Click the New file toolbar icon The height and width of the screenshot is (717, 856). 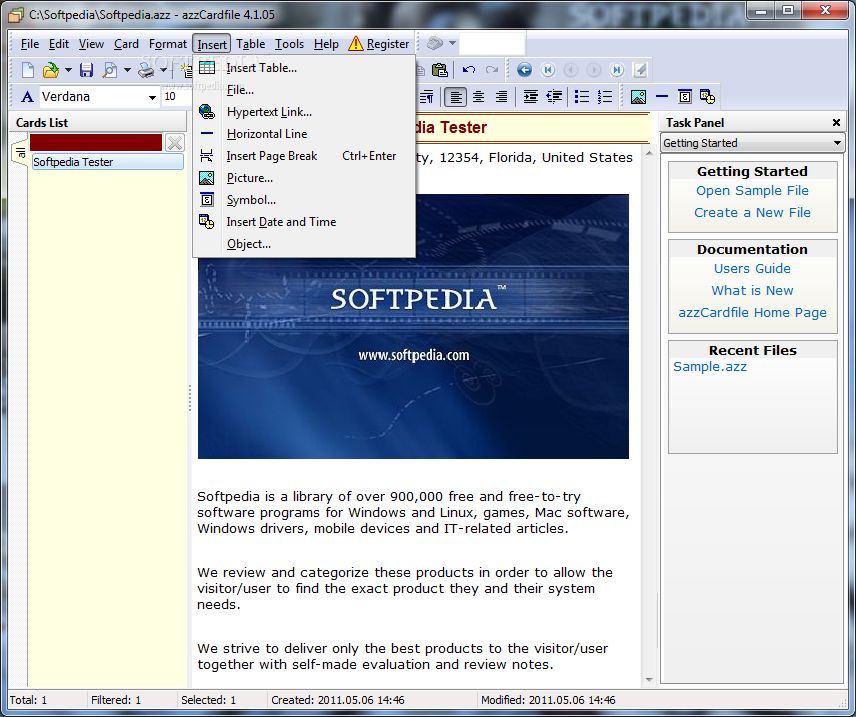coord(27,70)
